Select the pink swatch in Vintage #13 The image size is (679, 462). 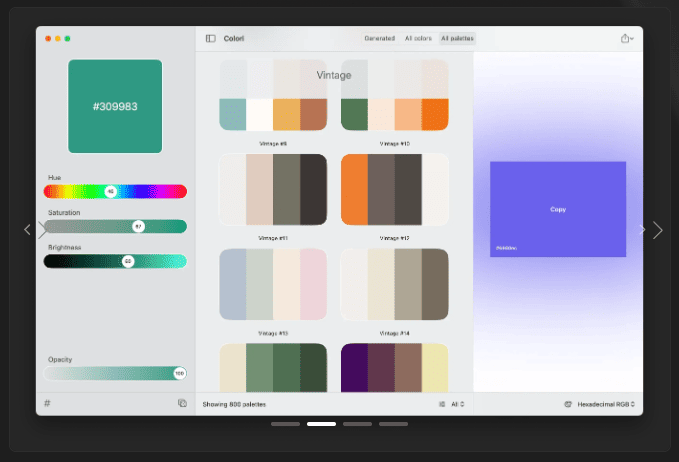pos(314,284)
